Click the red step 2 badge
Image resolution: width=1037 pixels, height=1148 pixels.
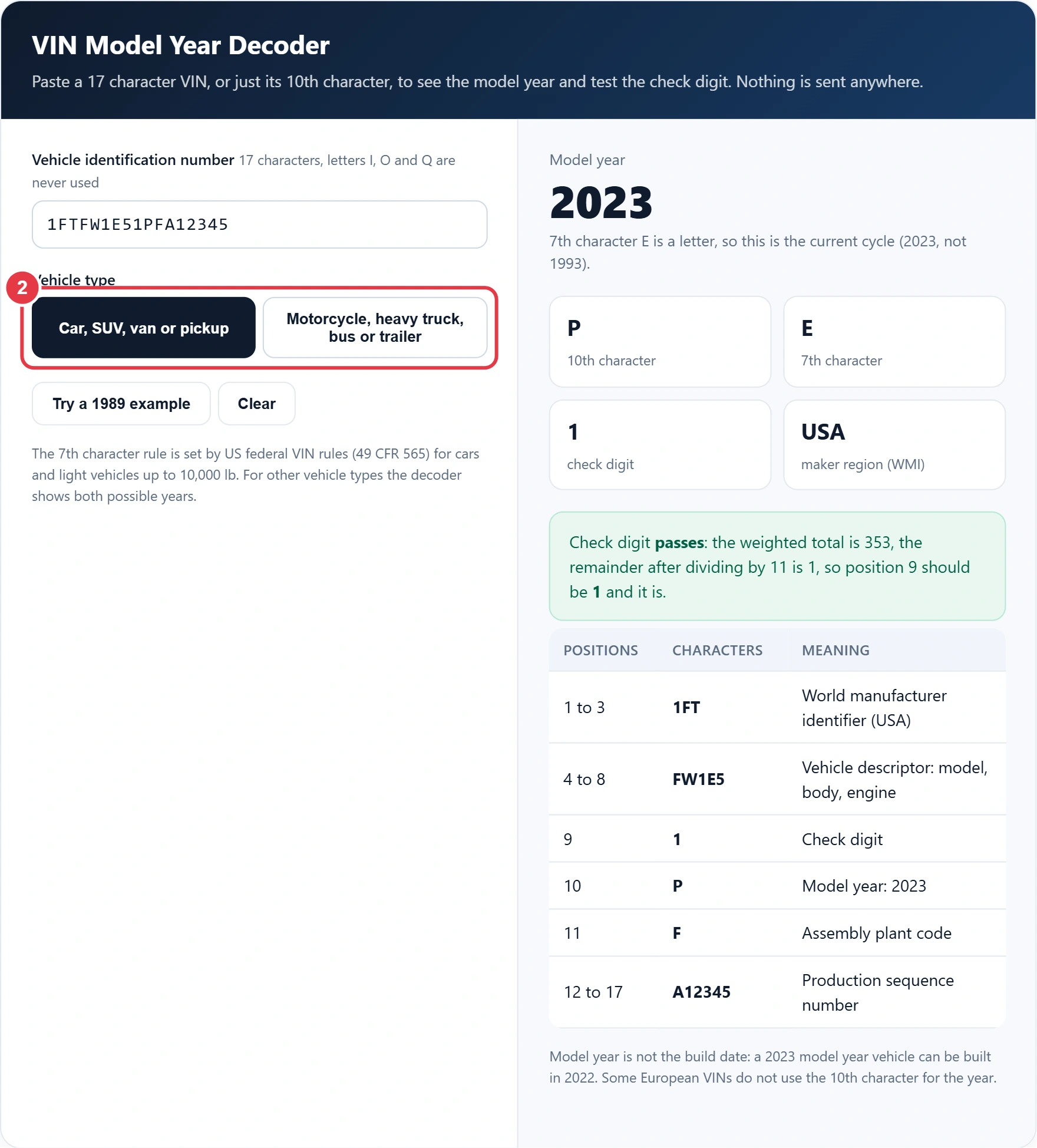(x=22, y=288)
